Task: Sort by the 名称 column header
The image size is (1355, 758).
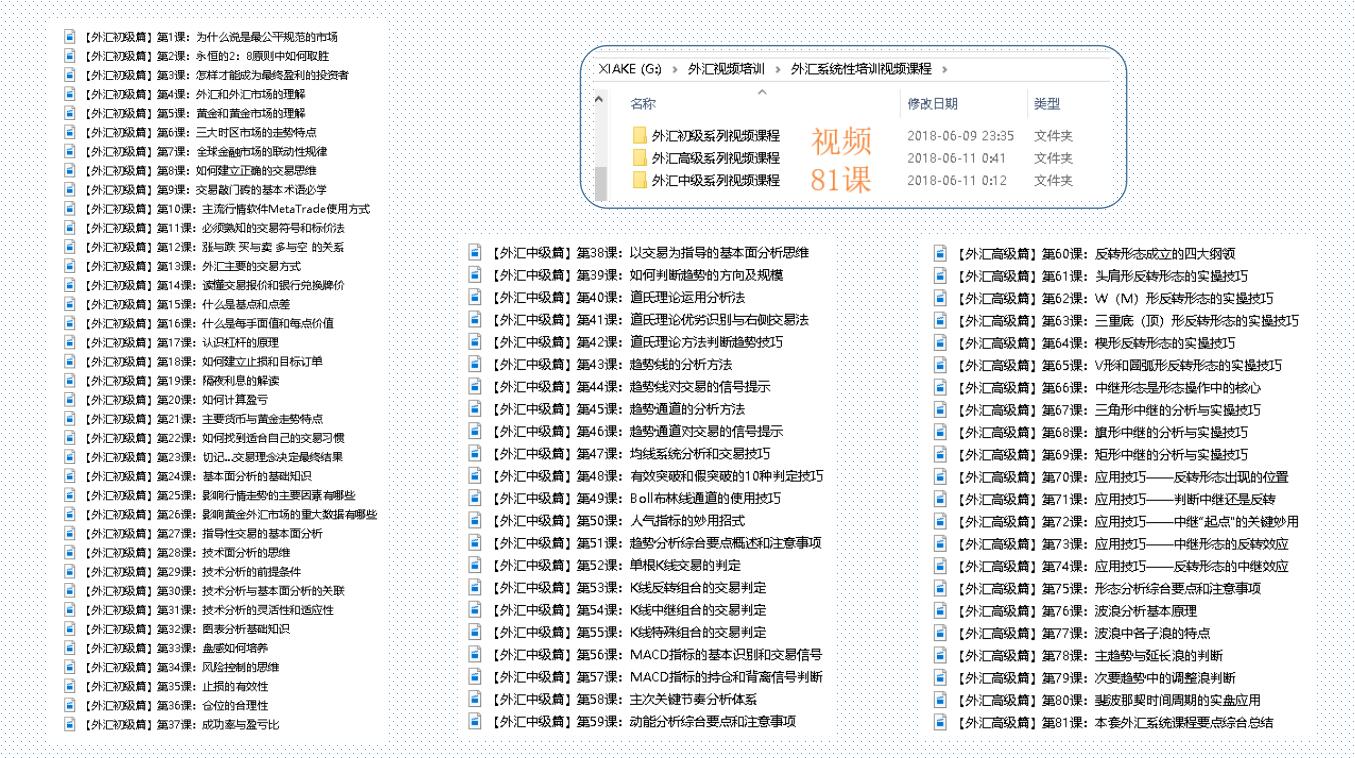Action: pyautogui.click(x=643, y=104)
